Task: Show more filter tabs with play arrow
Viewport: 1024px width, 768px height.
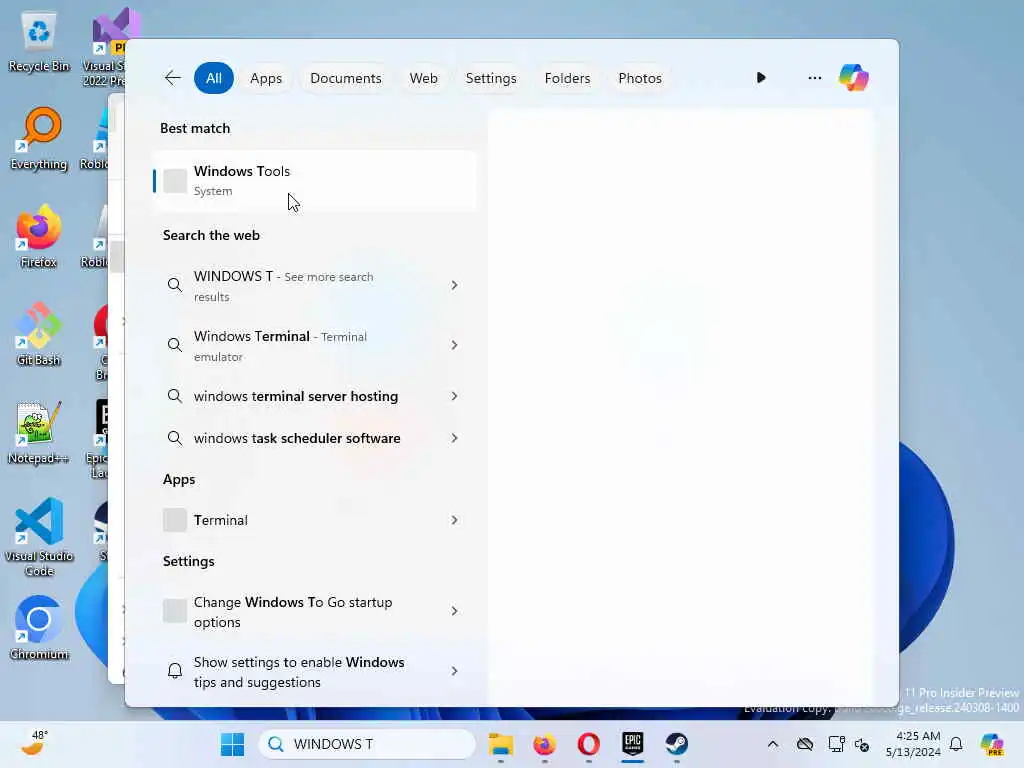Action: (x=761, y=78)
